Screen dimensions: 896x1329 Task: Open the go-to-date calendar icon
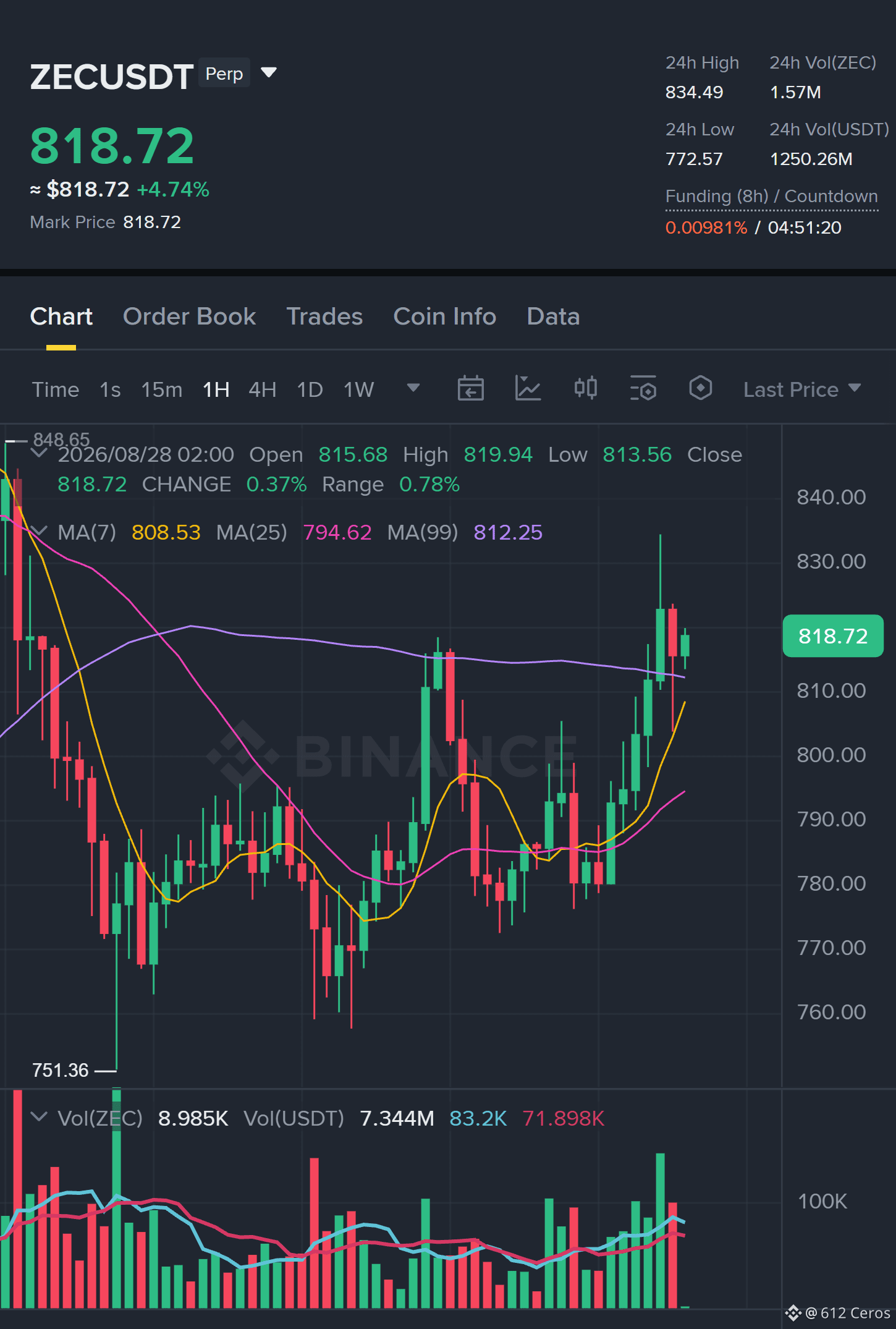pyautogui.click(x=471, y=388)
